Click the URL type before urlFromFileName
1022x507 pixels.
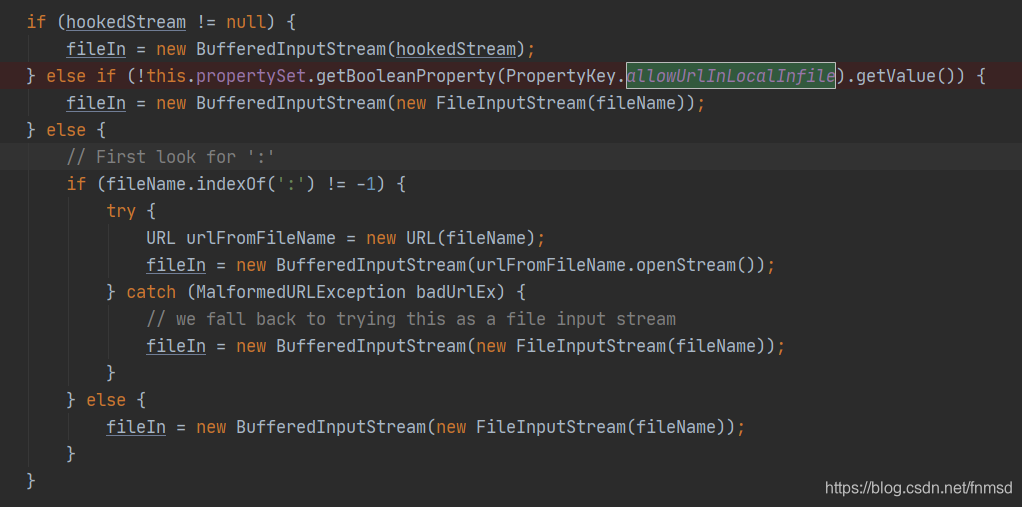point(161,238)
